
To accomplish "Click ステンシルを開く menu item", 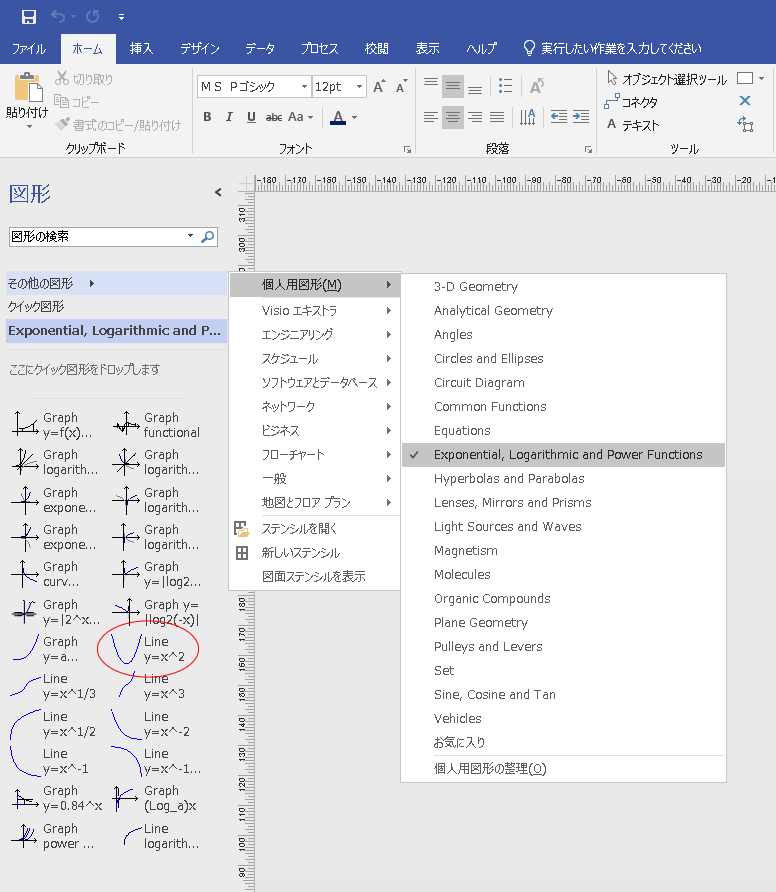I will tap(315, 529).
